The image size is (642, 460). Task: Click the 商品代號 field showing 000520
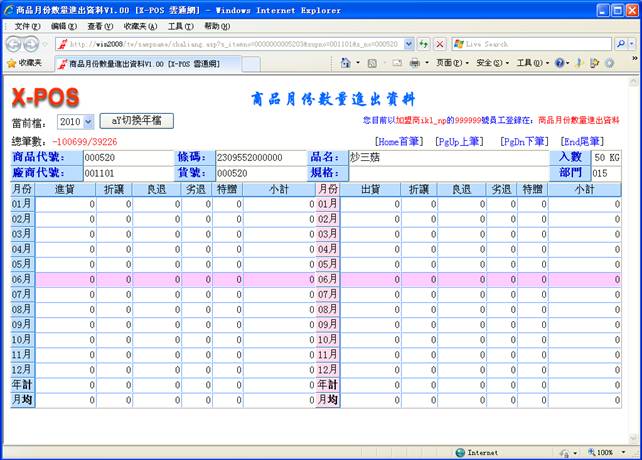[127, 157]
